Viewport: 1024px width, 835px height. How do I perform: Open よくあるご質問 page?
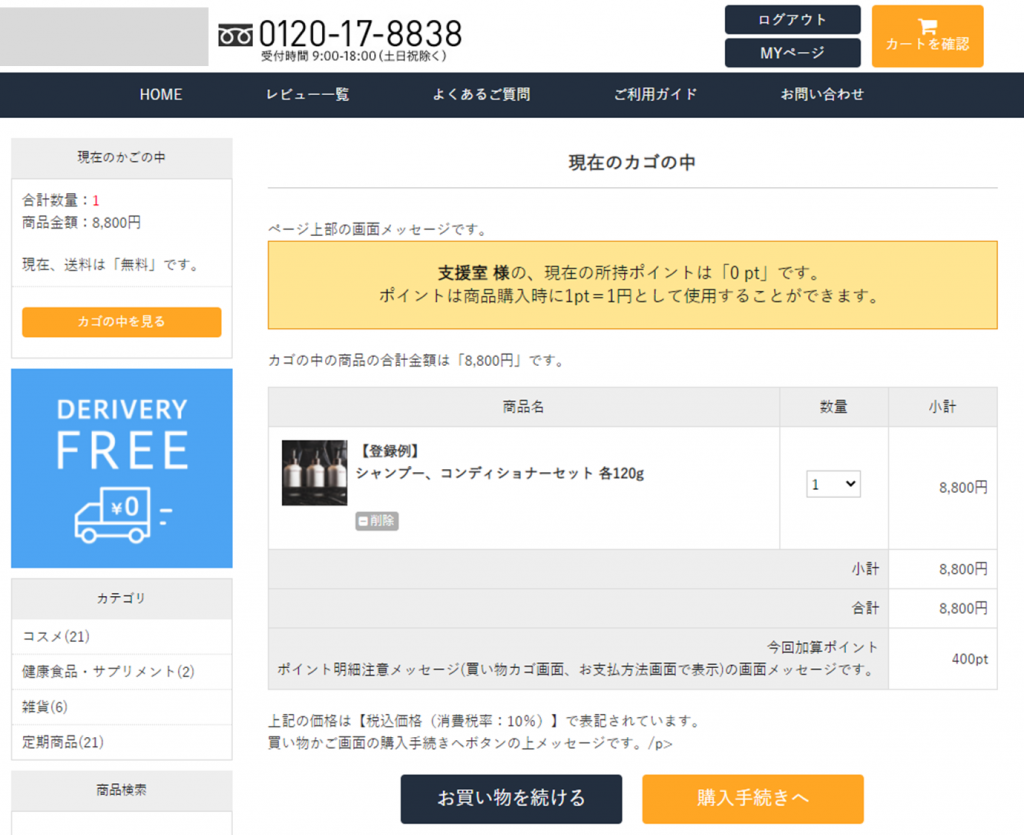click(481, 95)
